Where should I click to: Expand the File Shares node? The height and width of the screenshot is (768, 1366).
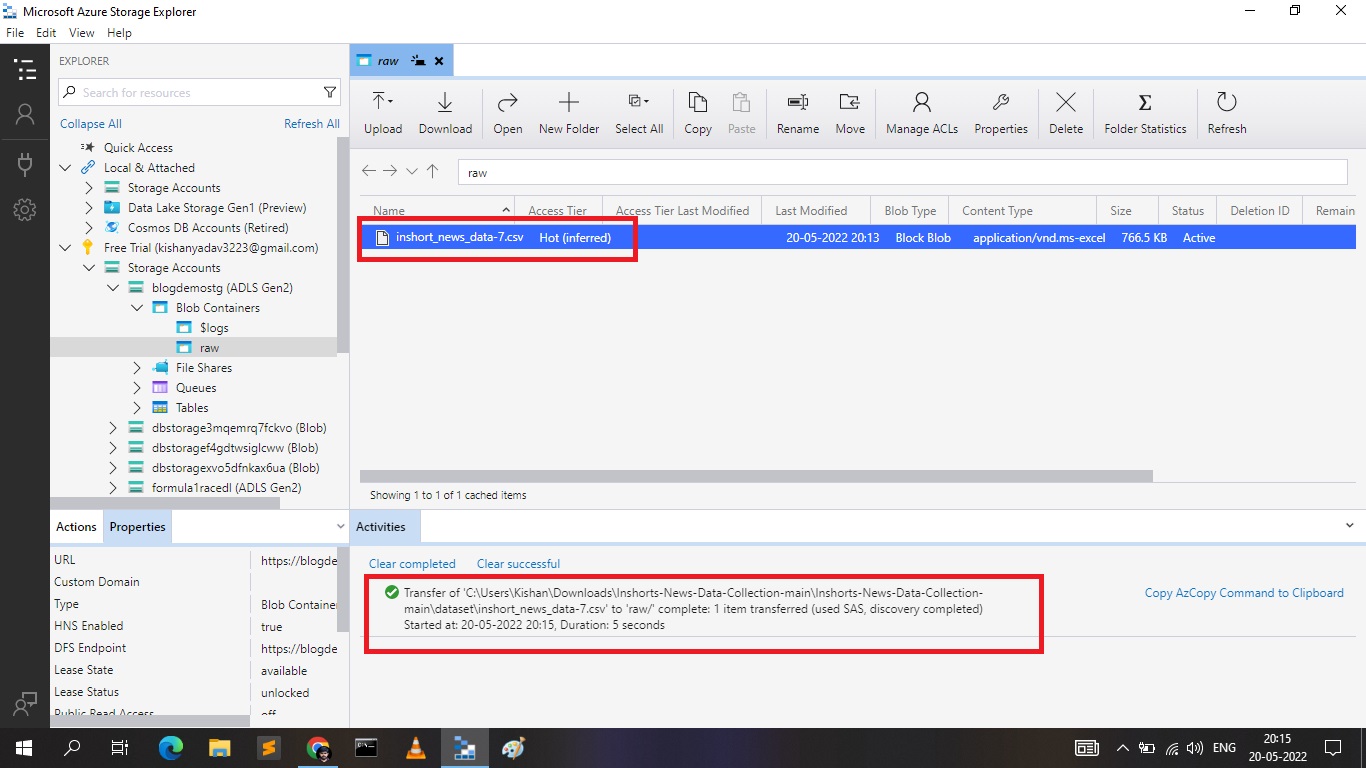137,368
